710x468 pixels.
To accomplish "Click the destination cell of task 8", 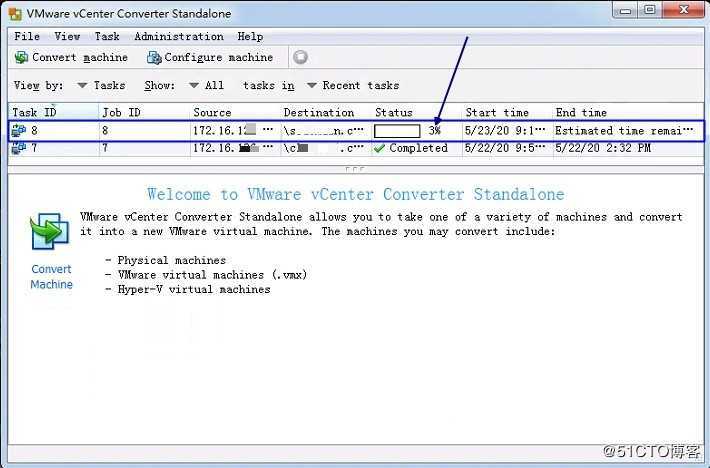I will (324, 131).
